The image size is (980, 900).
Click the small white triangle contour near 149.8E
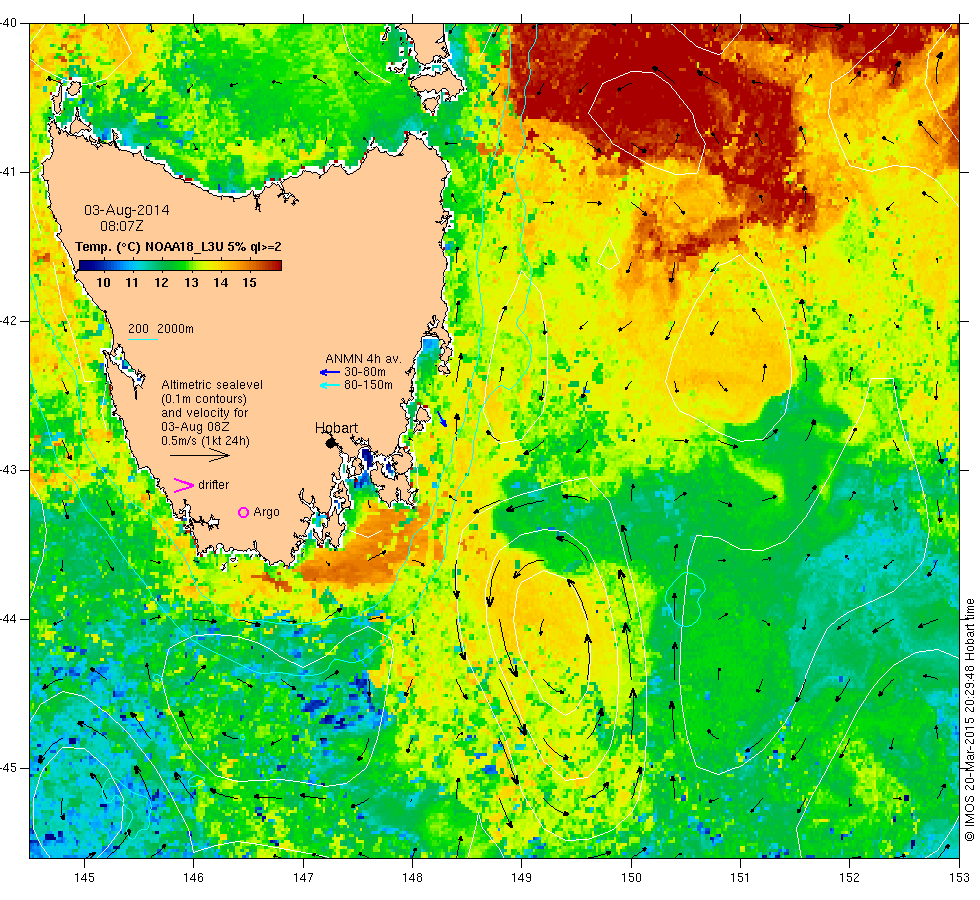pyautogui.click(x=609, y=254)
